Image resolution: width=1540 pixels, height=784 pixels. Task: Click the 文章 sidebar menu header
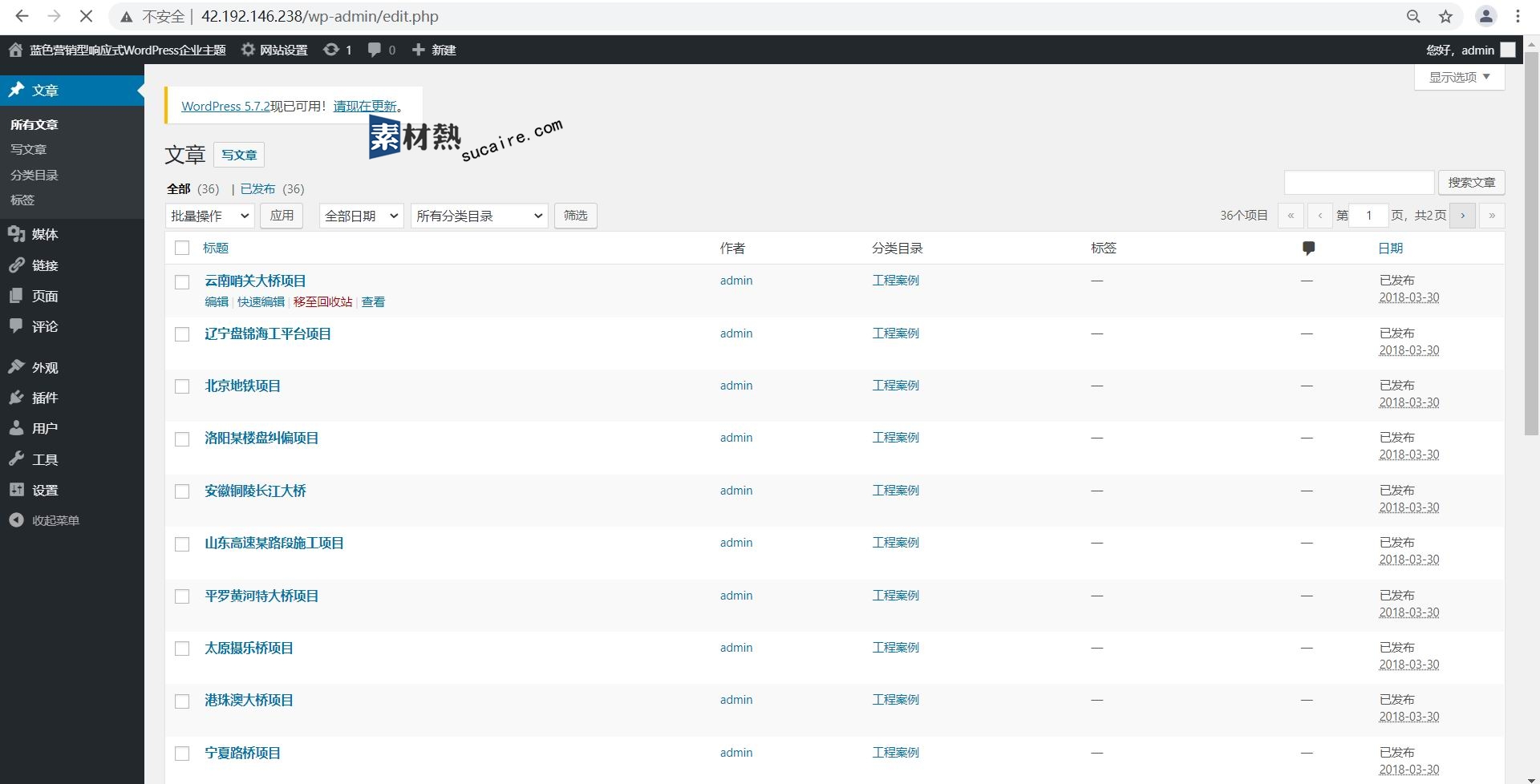coord(72,91)
